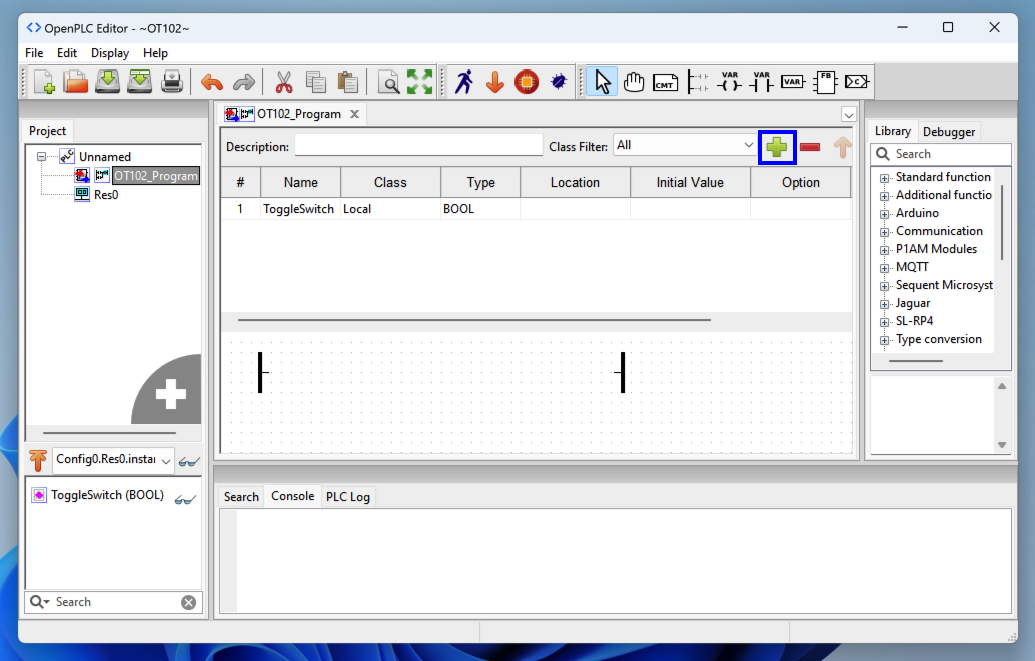Open the editor tab list dropdown arrow

click(849, 114)
